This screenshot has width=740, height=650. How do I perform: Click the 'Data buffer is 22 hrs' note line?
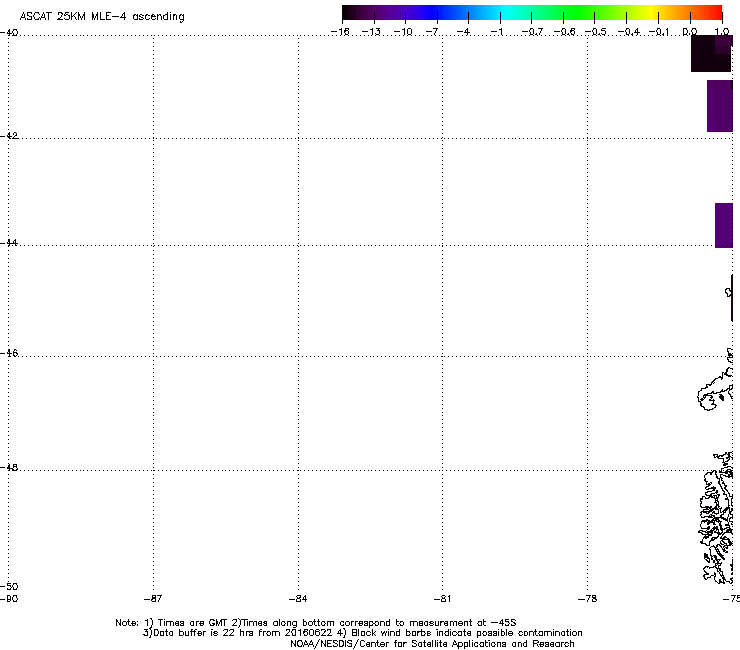pyautogui.click(x=362, y=633)
